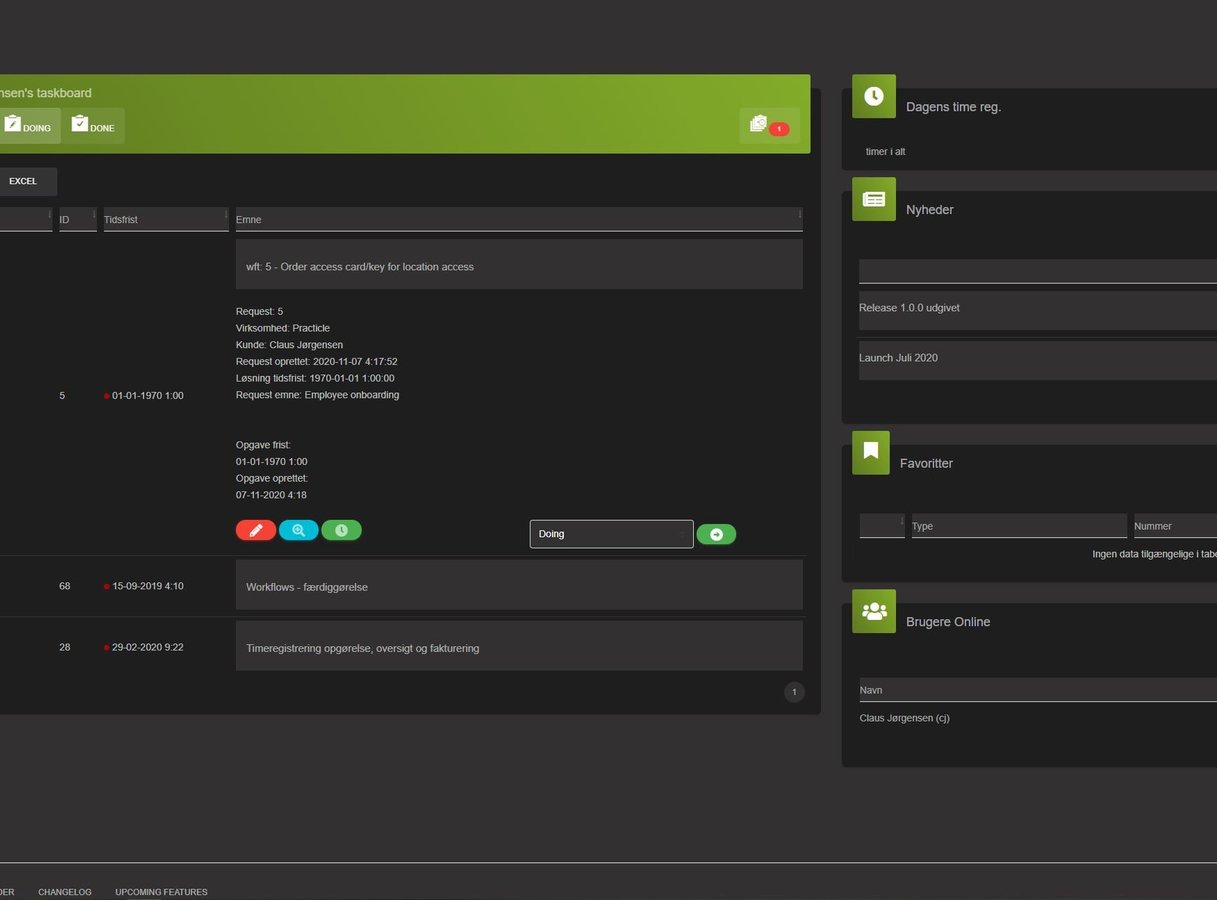Click the Nyheder news icon
This screenshot has width=1217, height=900.
coord(873,199)
